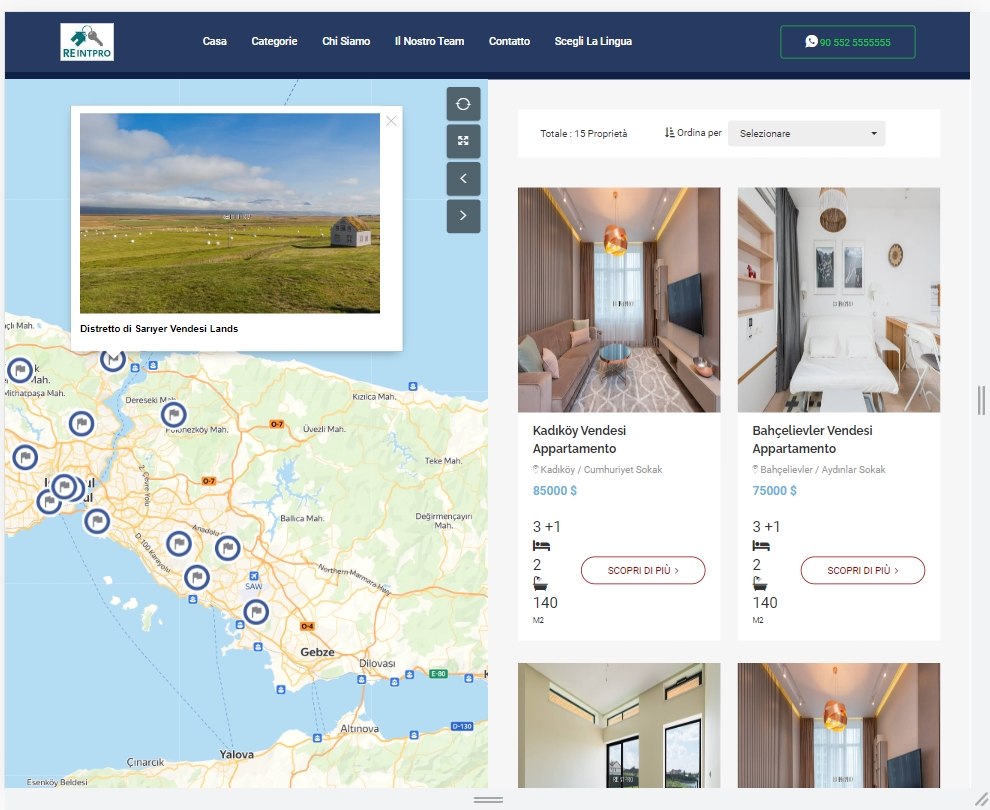Go to the next map property
The image size is (990, 810).
[463, 216]
